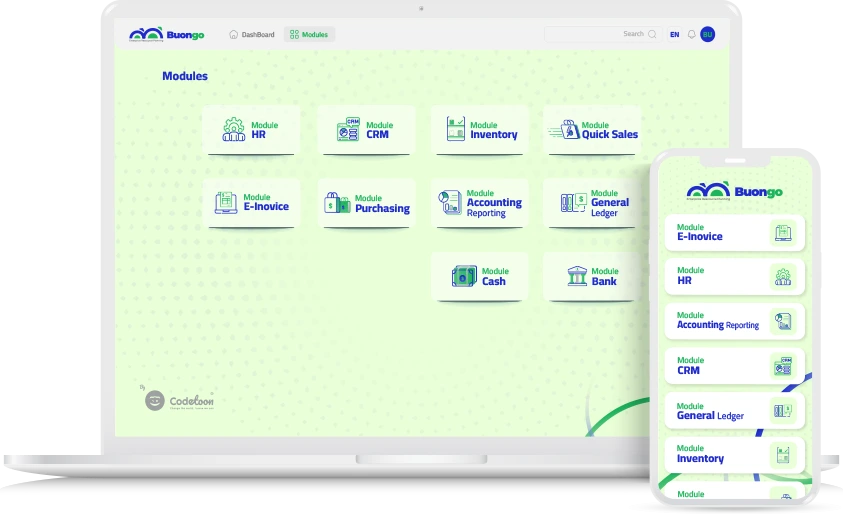This screenshot has width=843, height=514.
Task: Click the Inventory label on laptop card
Action: tap(494, 134)
